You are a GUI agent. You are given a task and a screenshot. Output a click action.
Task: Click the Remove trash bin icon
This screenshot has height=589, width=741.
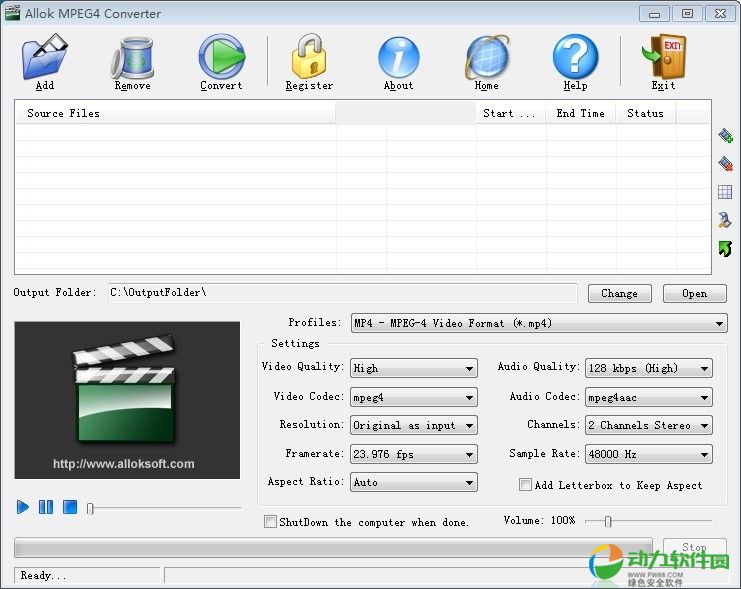tap(132, 59)
